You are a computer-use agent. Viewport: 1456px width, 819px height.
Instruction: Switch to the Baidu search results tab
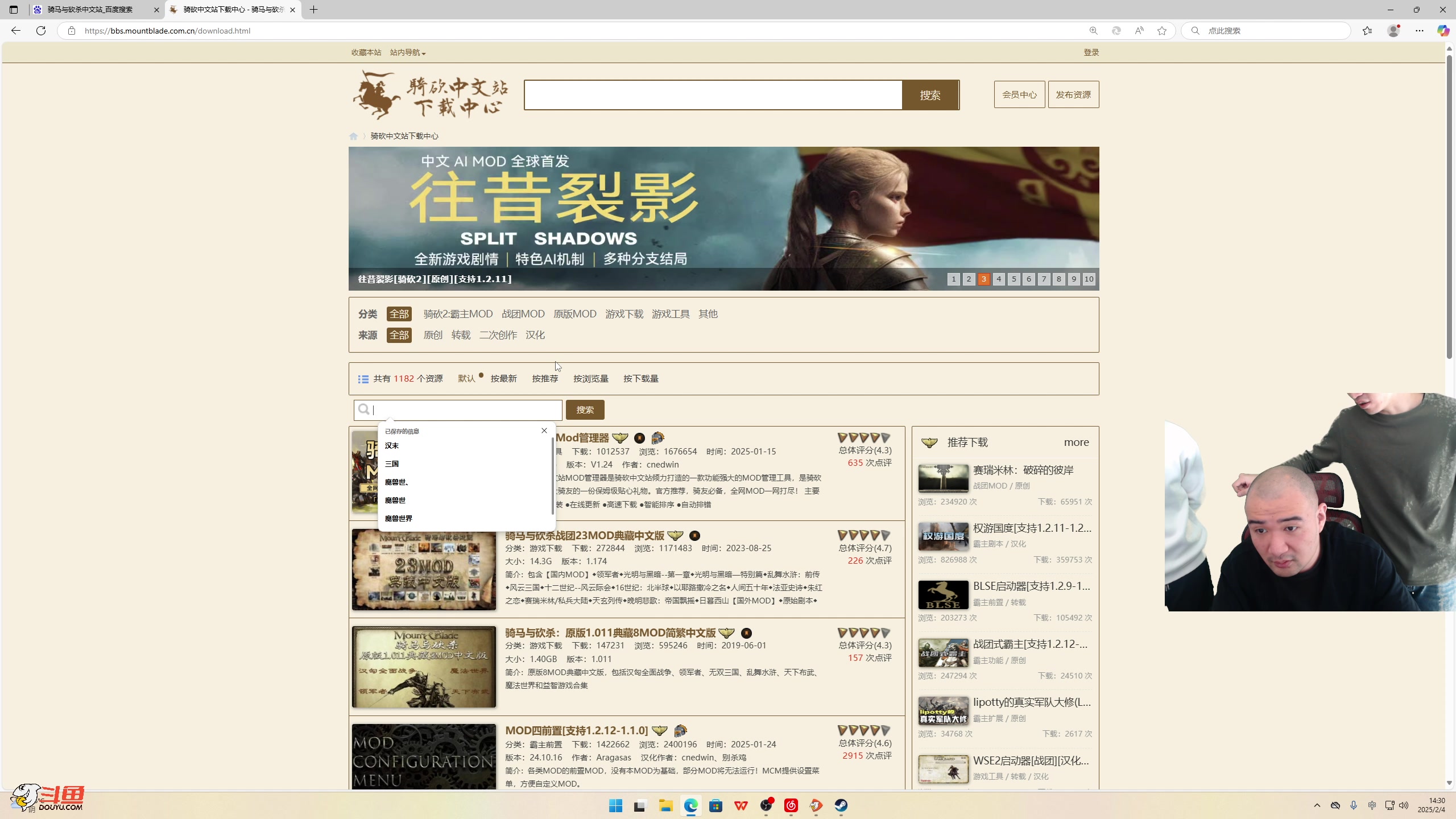(90, 10)
